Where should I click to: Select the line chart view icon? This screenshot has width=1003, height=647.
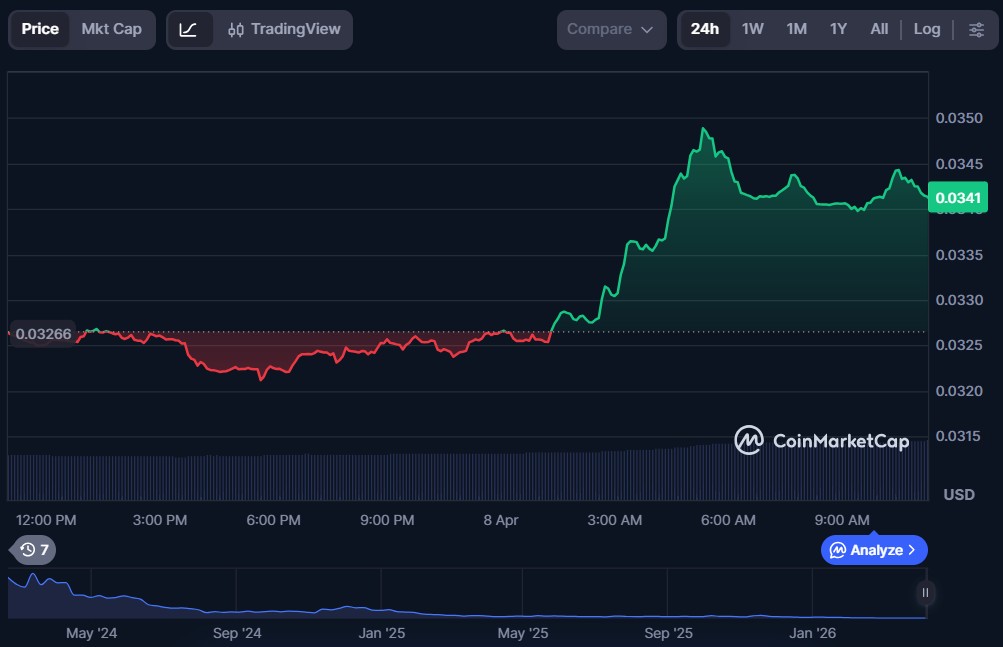pos(188,29)
